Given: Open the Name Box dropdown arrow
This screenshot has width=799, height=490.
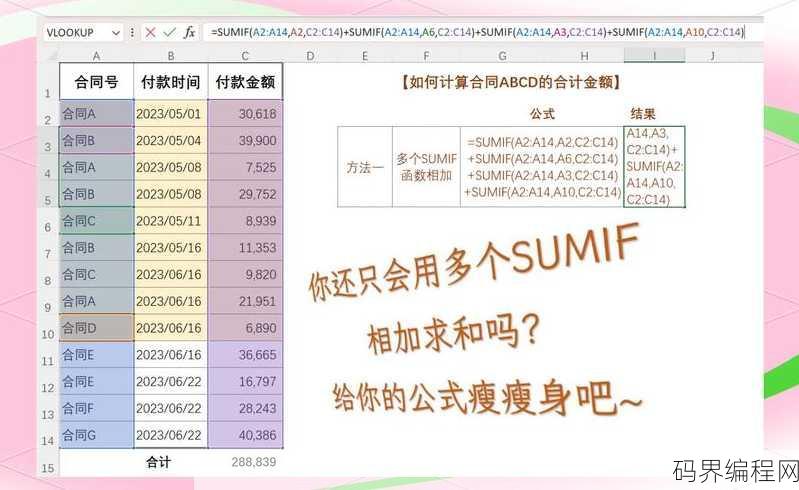Looking at the screenshot, I should coord(116,33).
